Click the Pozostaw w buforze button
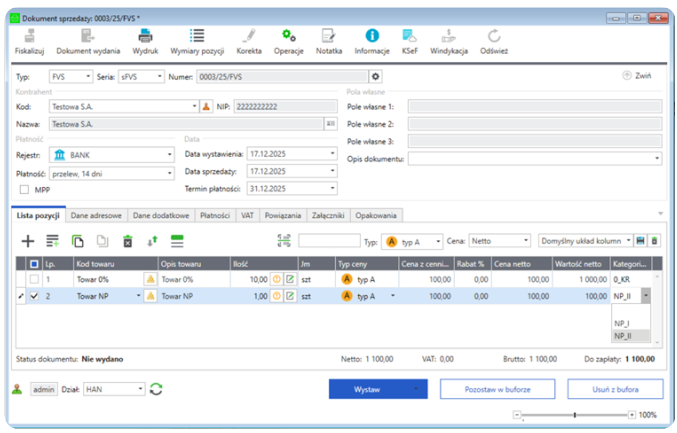 [498, 389]
